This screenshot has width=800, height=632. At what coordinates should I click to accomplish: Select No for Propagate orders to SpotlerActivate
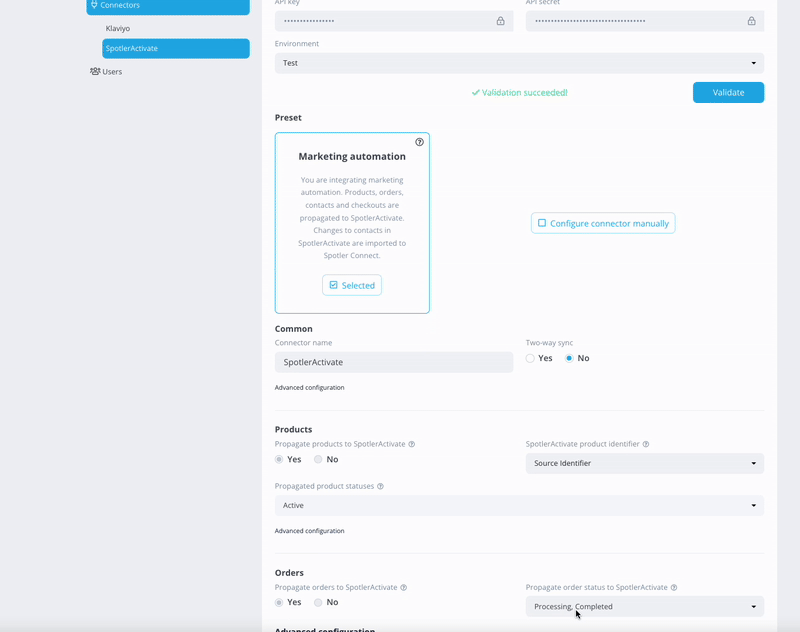point(318,602)
